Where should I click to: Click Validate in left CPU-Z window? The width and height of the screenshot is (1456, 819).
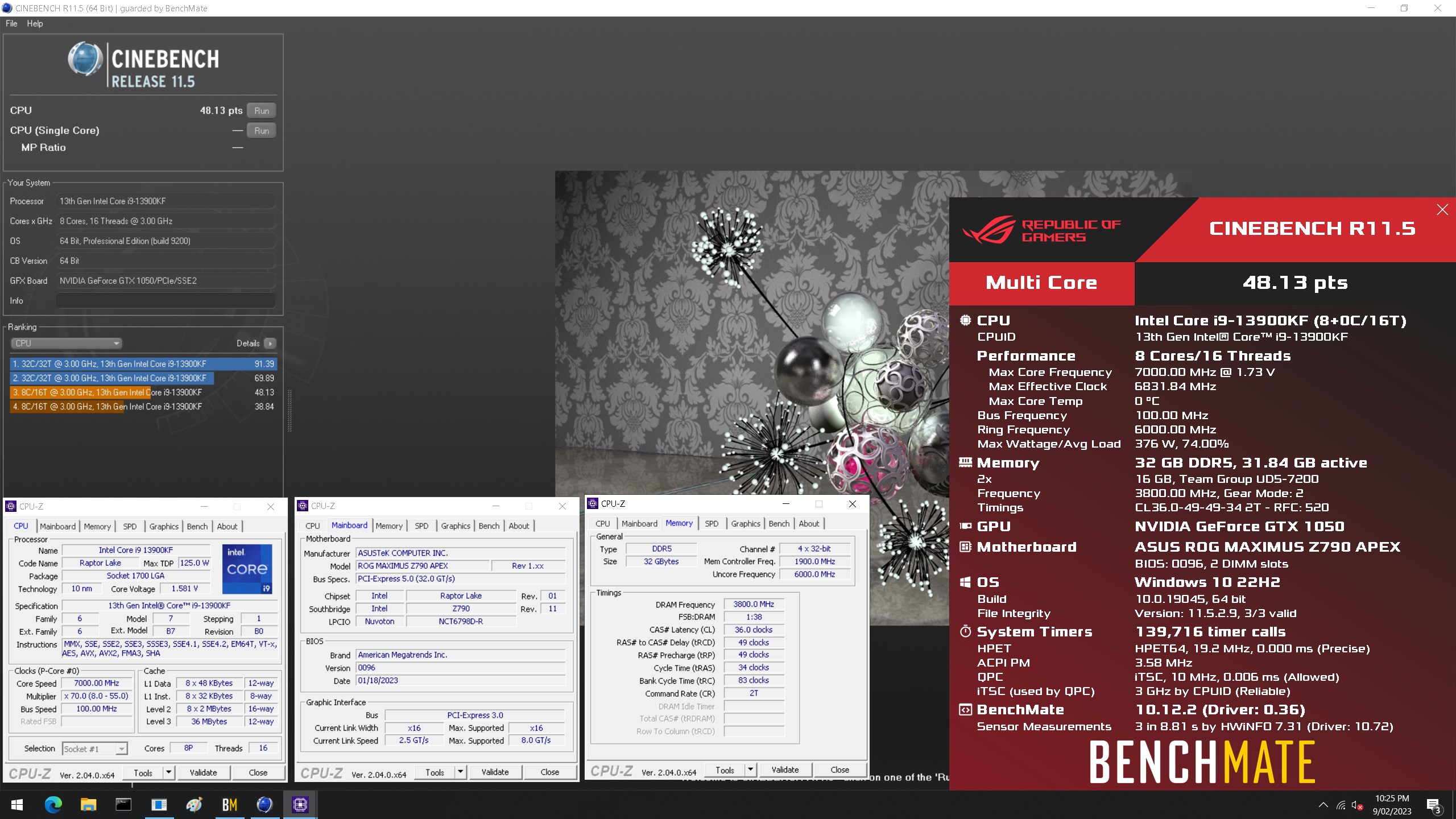203,772
